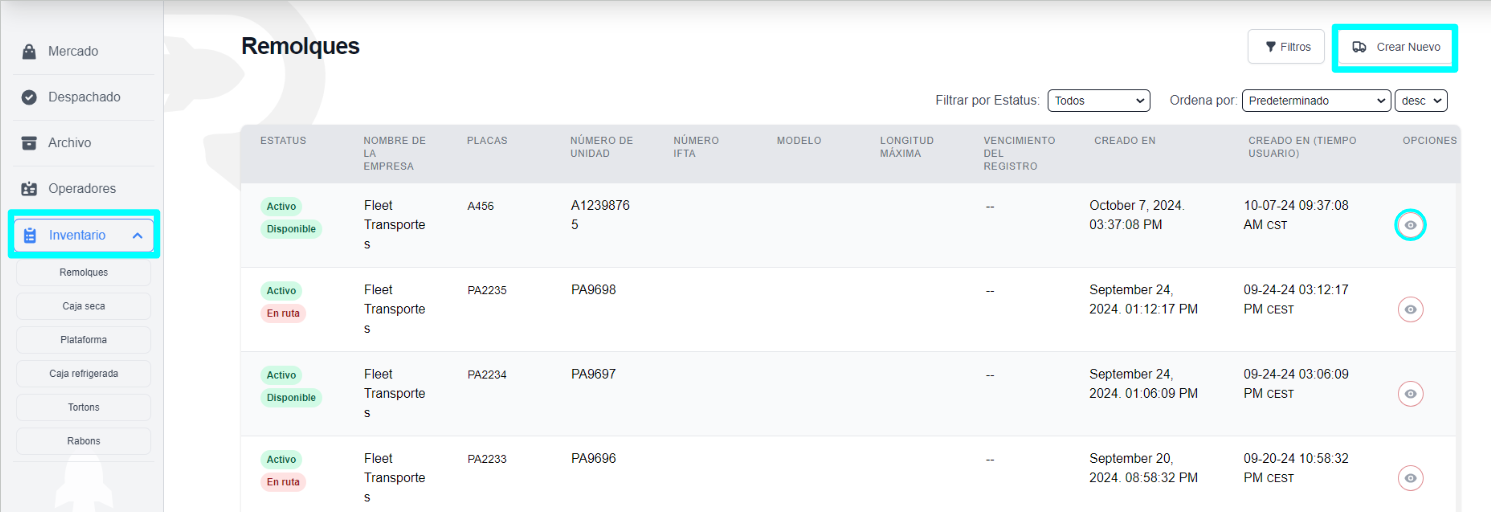Select Caja seca in the sidebar
This screenshot has height=512, width=1491.
point(83,306)
